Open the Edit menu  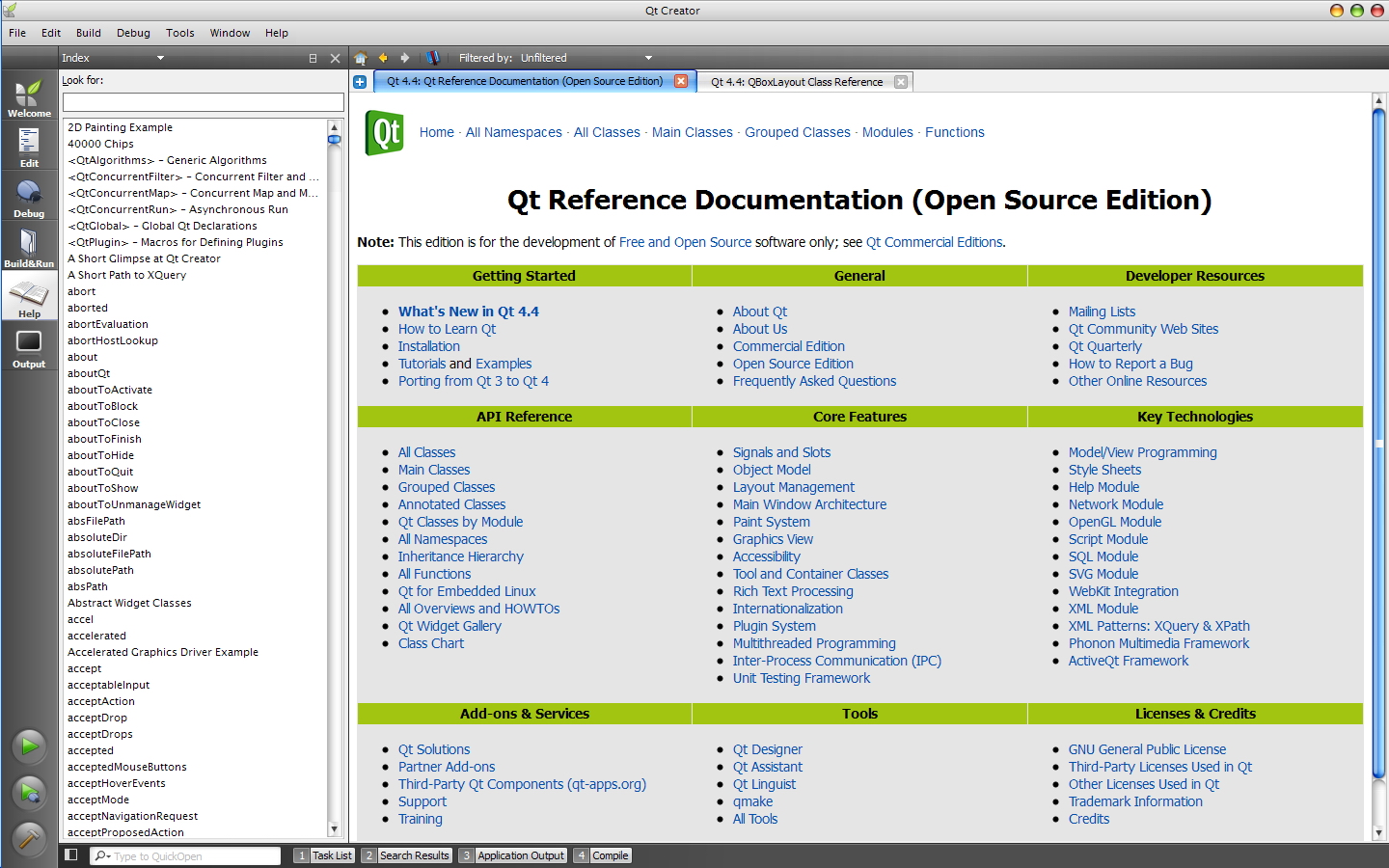(51, 33)
